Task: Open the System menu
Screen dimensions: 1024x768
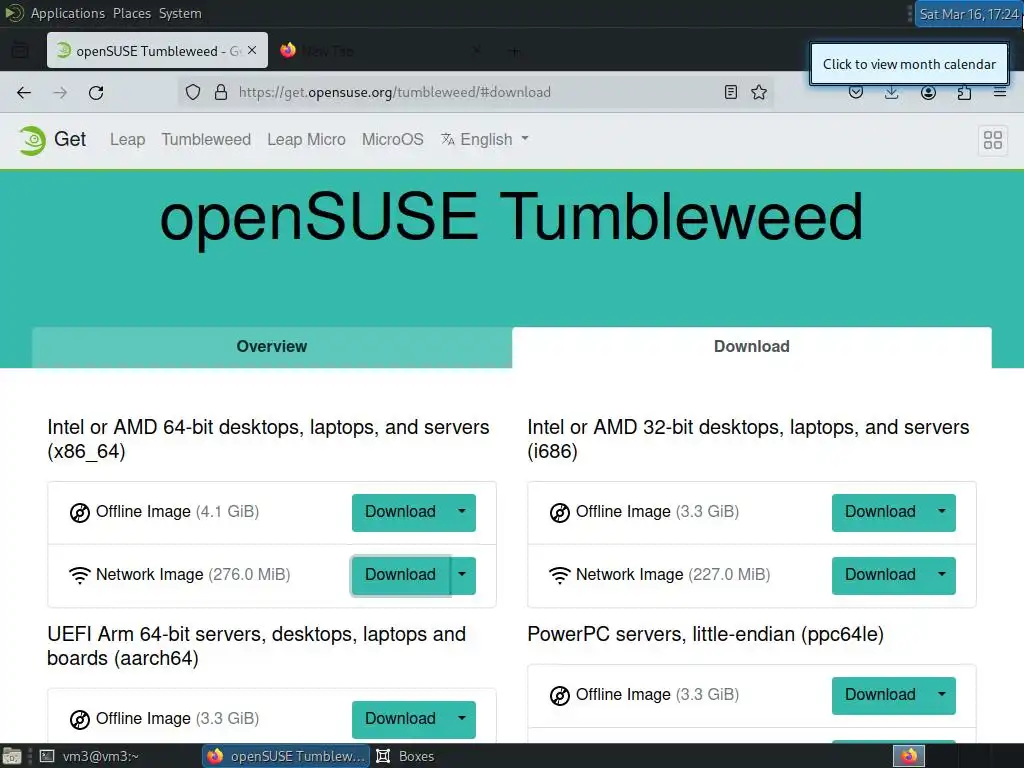Action: pos(180,13)
